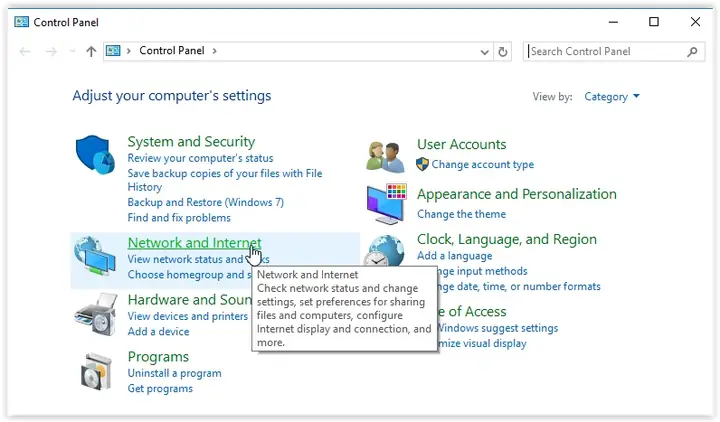Open User Accounts category
Image resolution: width=720 pixels, height=422 pixels.
(x=461, y=144)
